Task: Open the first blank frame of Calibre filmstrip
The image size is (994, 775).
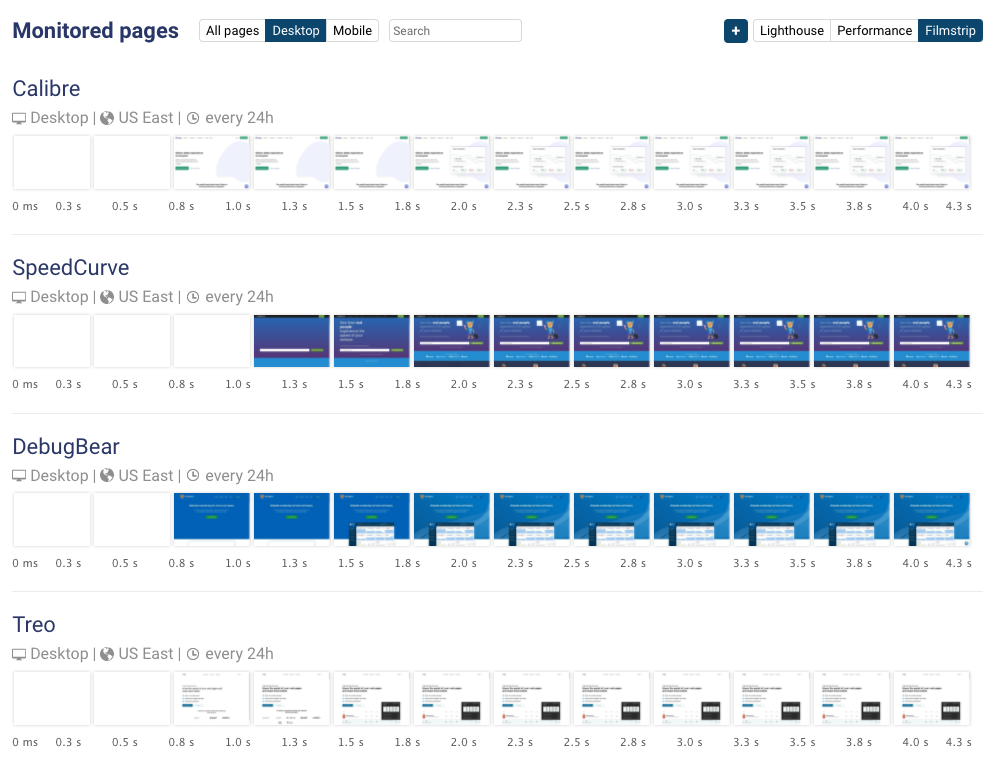Action: click(51, 162)
